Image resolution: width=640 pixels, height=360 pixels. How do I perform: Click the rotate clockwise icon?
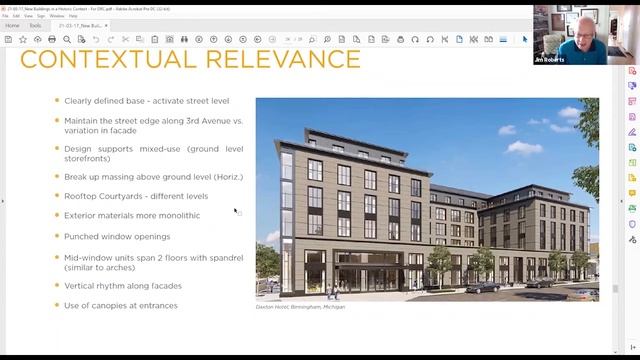[415, 39]
